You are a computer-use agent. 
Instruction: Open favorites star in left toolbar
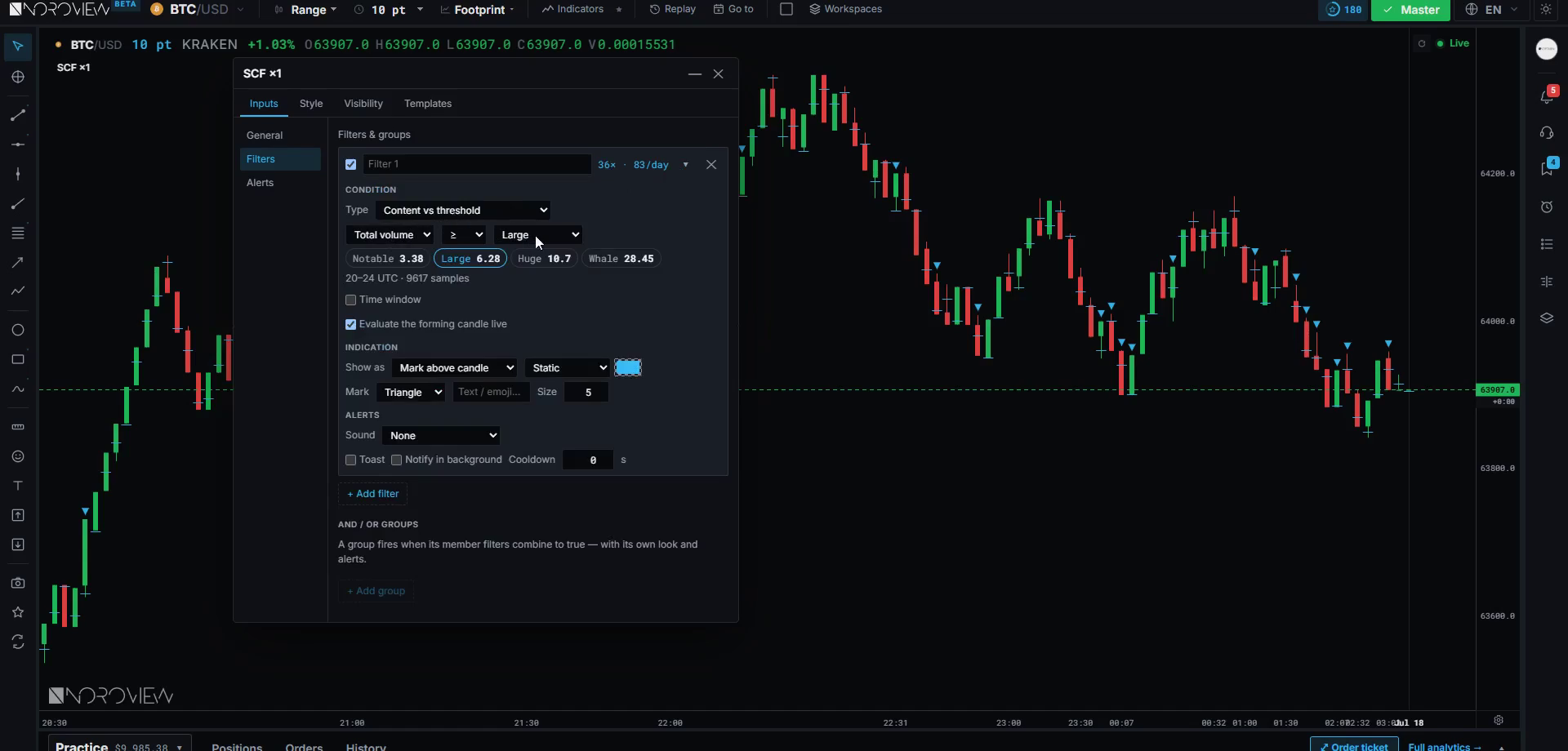point(18,612)
